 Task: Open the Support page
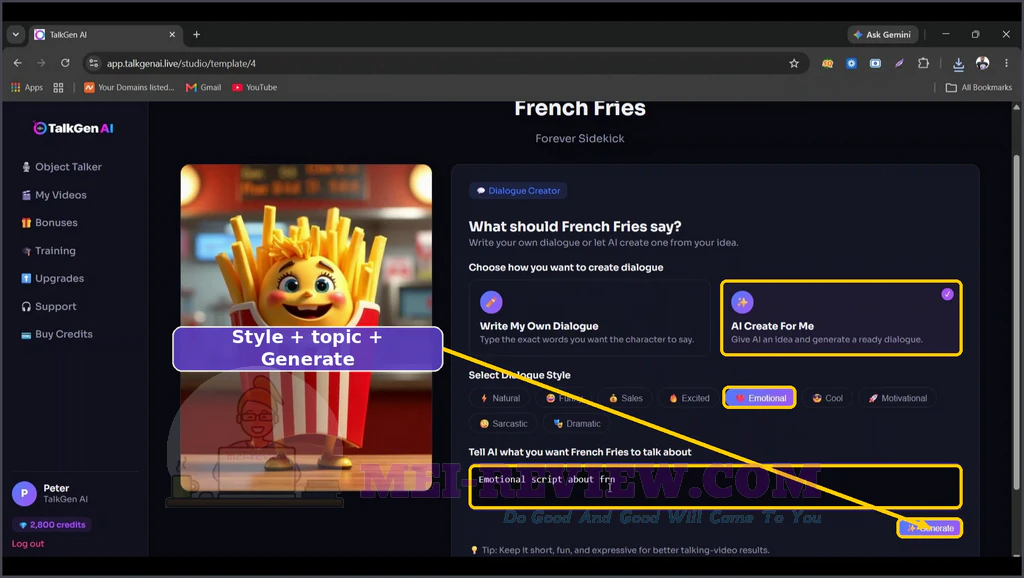click(x=49, y=307)
